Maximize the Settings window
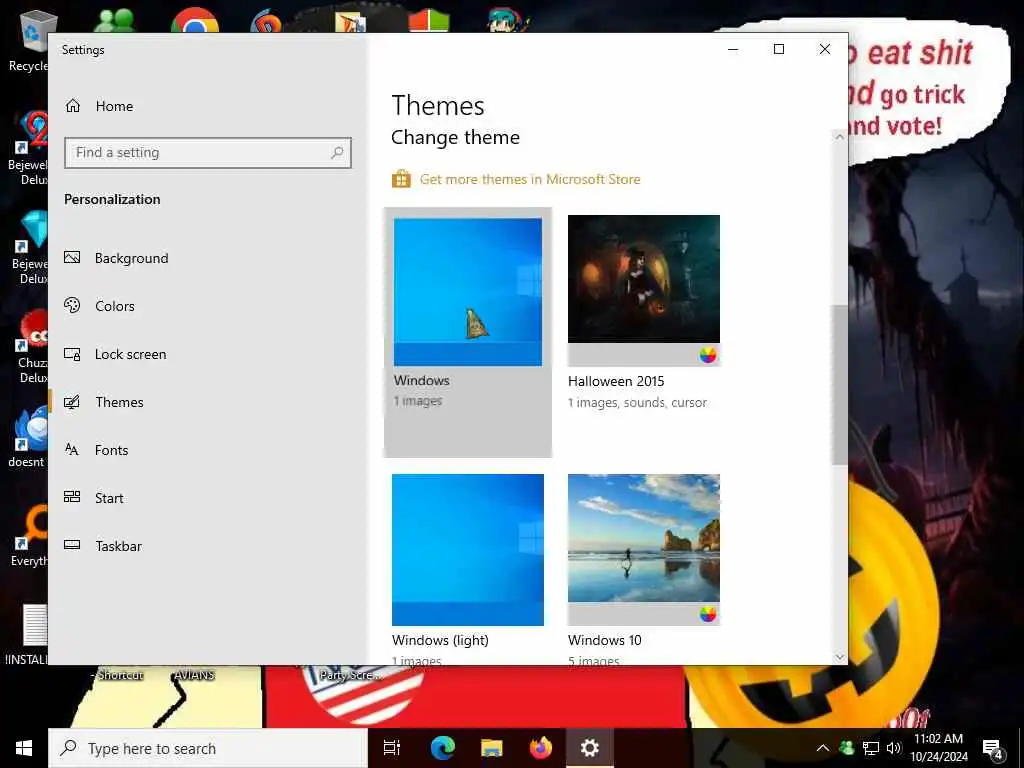 (778, 50)
